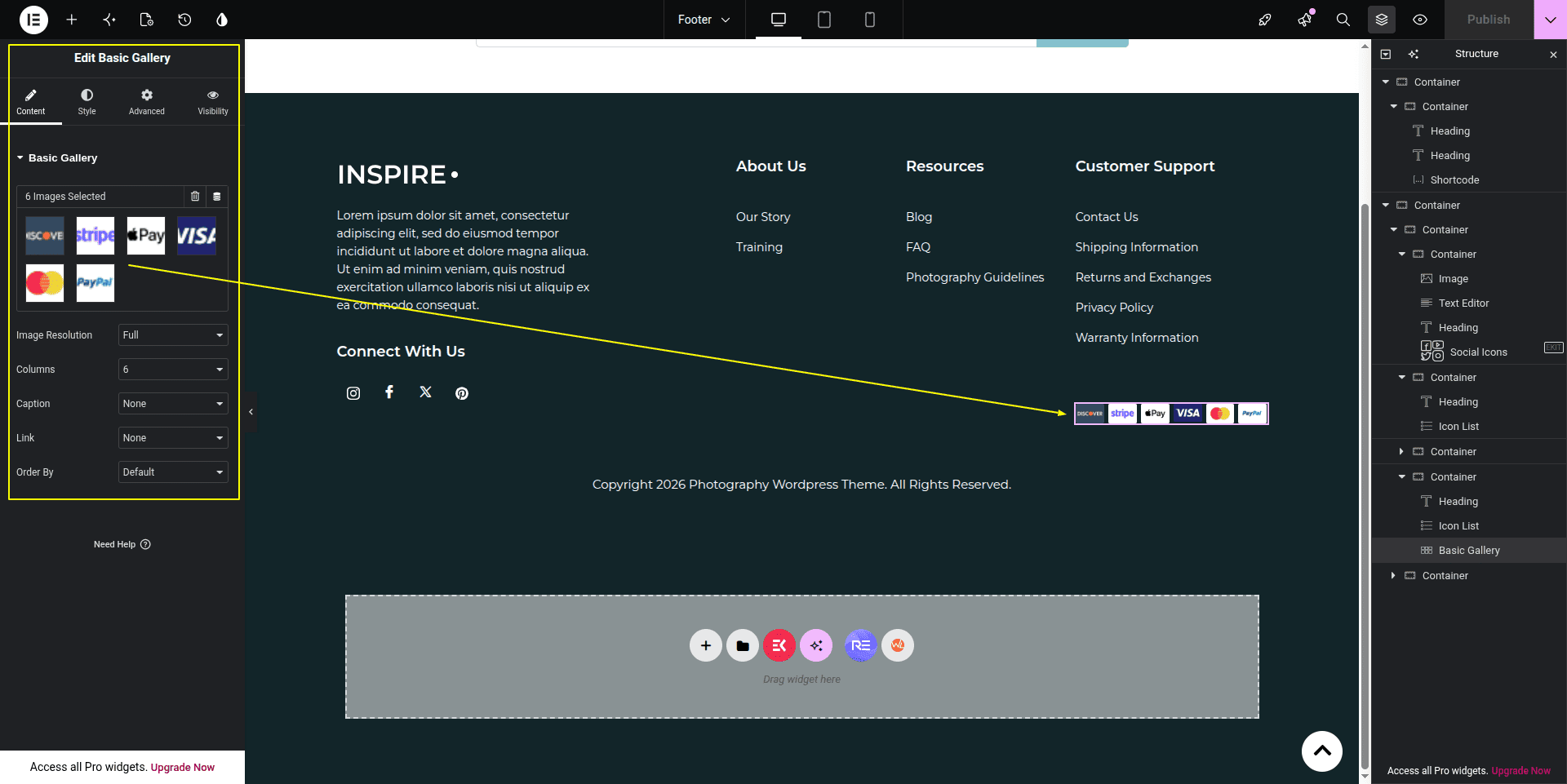This screenshot has width=1567, height=784.
Task: Collapse the editor panel with arrow handle
Action: [x=251, y=412]
